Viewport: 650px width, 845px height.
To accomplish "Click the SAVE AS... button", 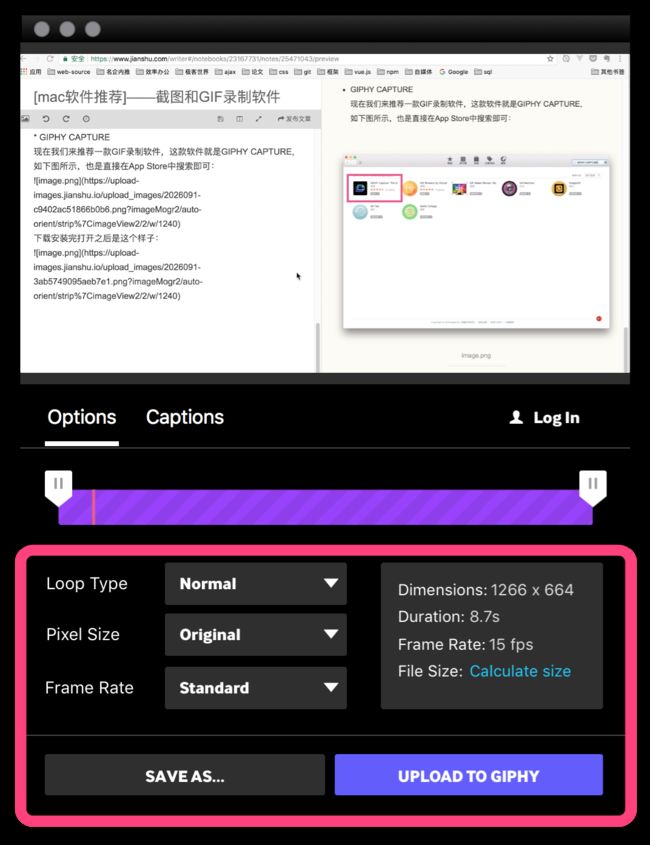I will [x=185, y=775].
